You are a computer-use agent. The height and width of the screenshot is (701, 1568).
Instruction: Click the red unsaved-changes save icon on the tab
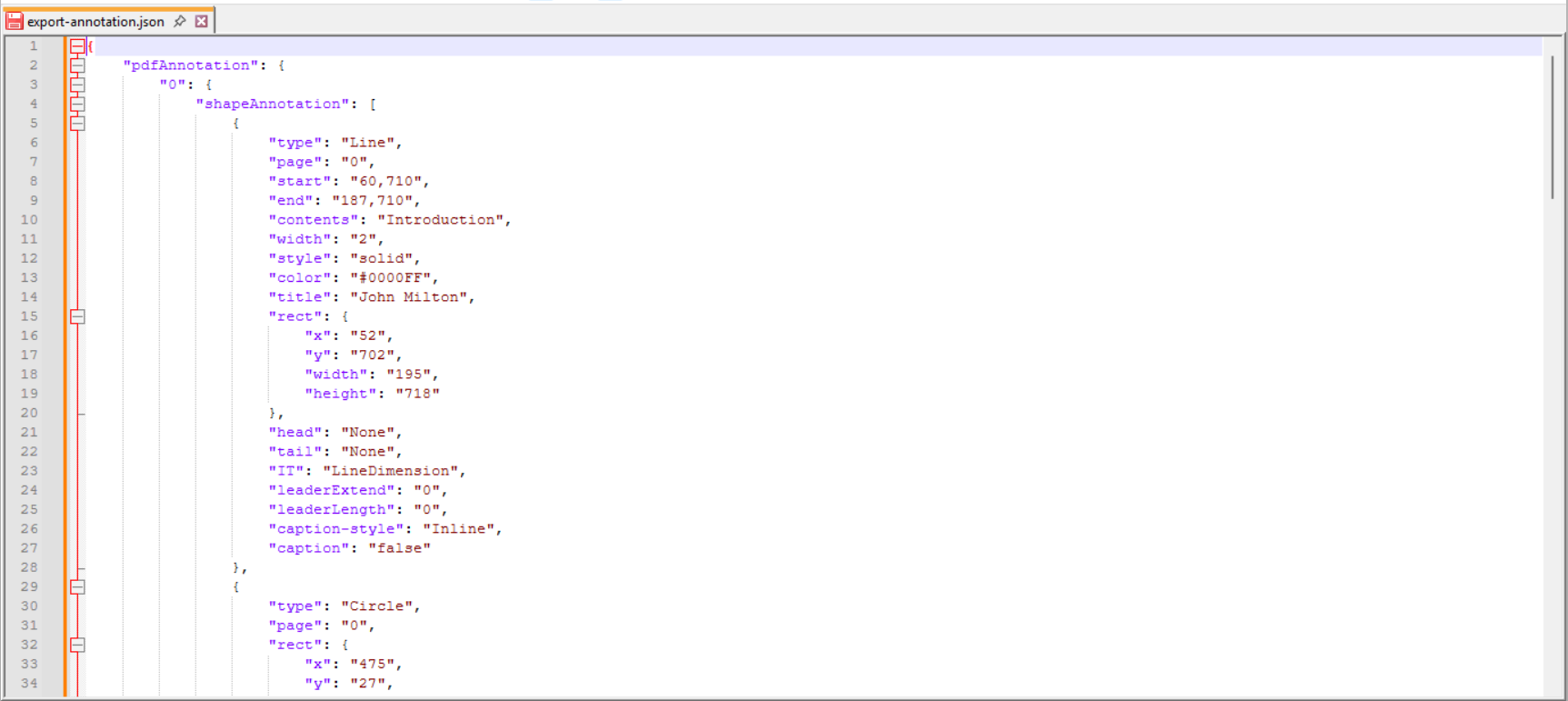click(13, 21)
